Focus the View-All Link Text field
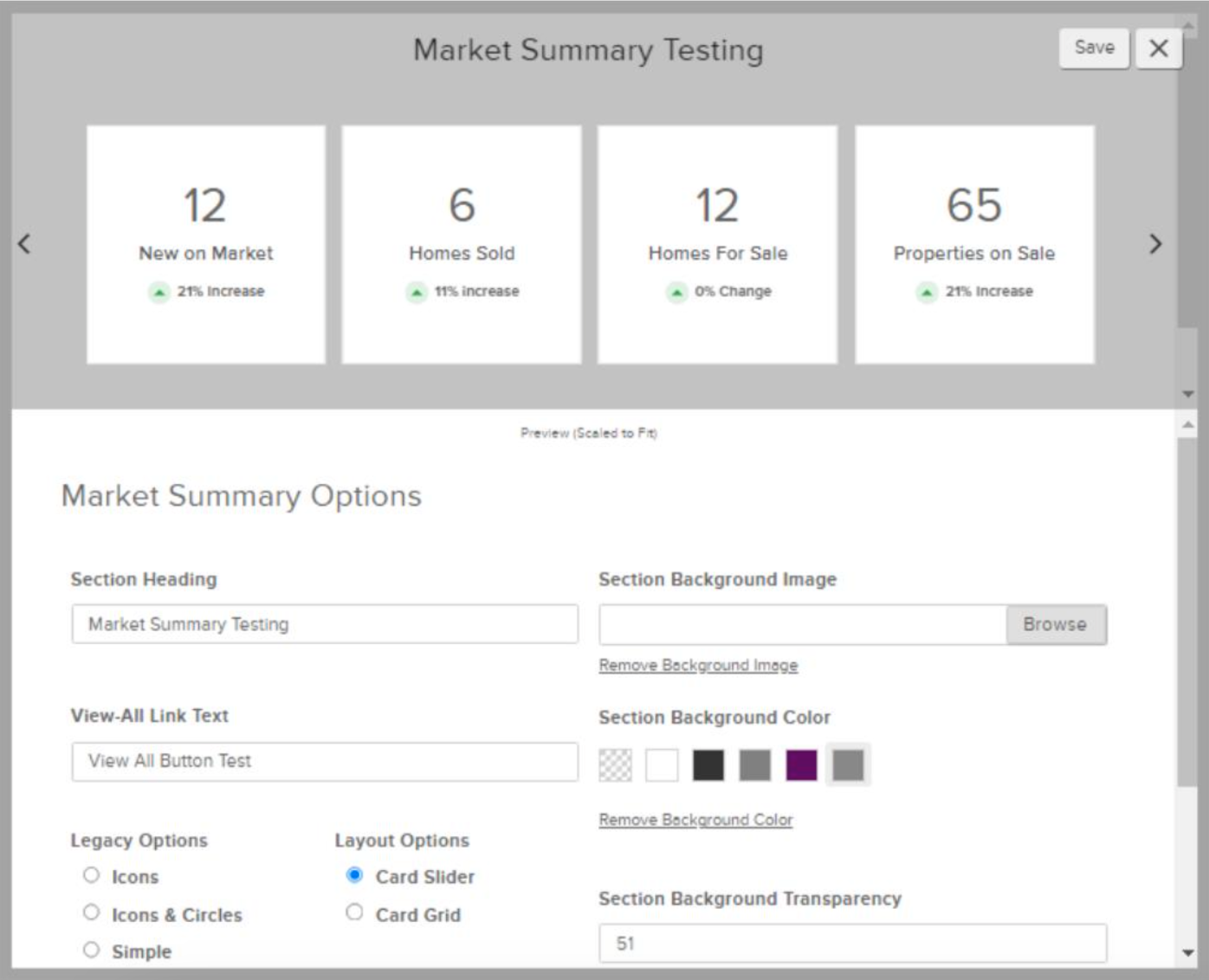Viewport: 1209px width, 980px height. [325, 761]
